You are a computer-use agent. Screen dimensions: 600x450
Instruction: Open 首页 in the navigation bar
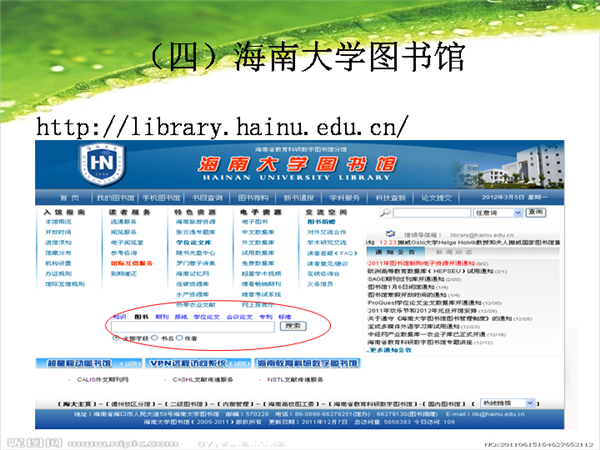[70, 198]
